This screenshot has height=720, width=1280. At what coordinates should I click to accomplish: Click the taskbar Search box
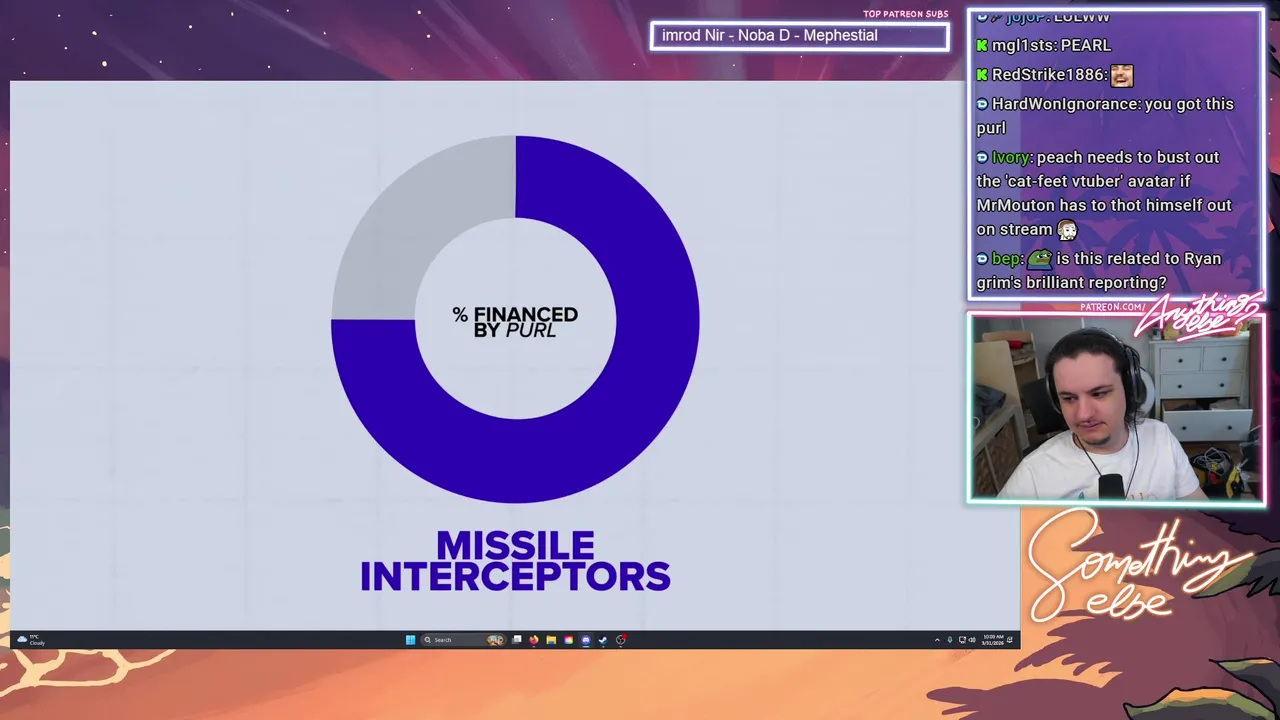tap(463, 640)
